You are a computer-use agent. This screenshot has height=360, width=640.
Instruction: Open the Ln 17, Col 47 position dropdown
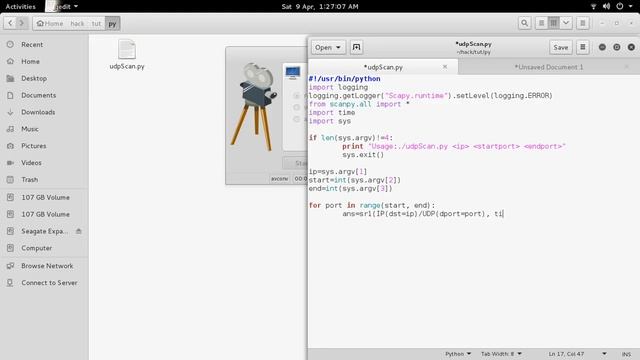click(x=577, y=354)
